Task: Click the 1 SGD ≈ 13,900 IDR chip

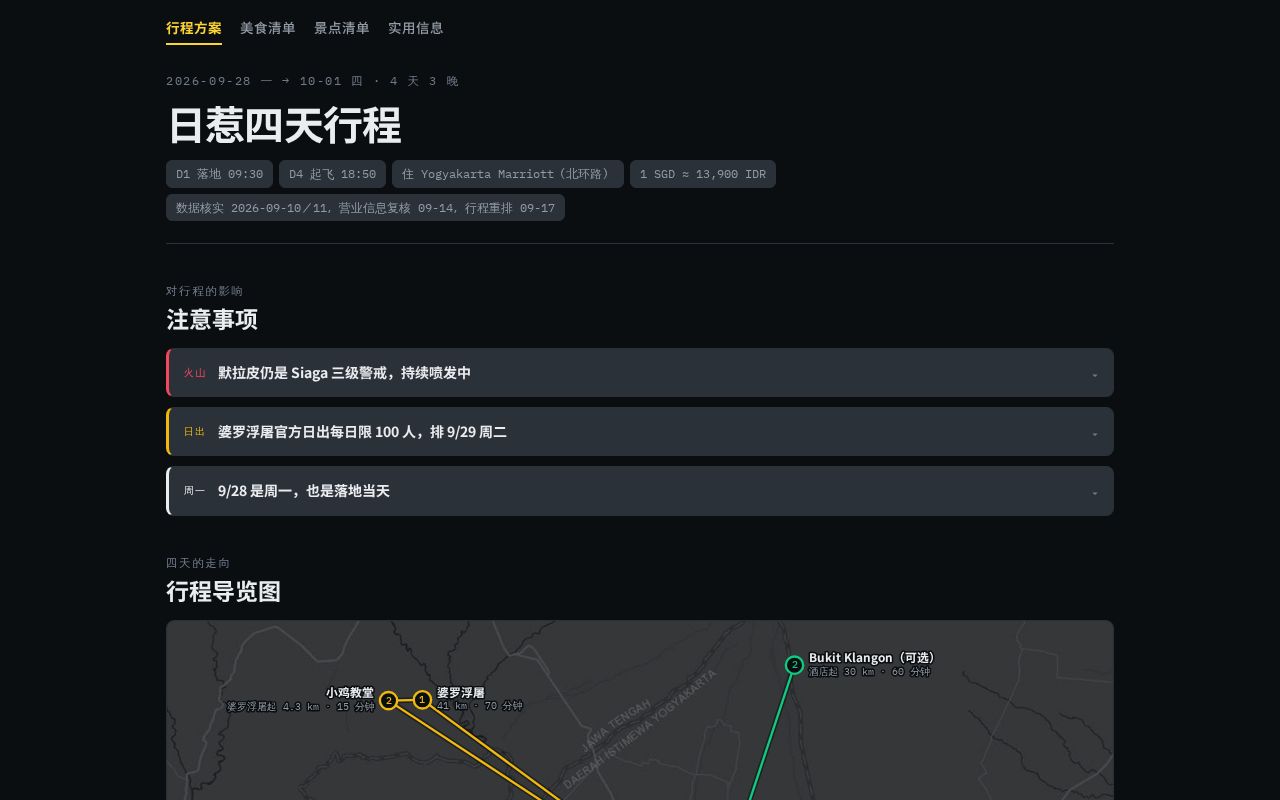Action: click(x=703, y=174)
